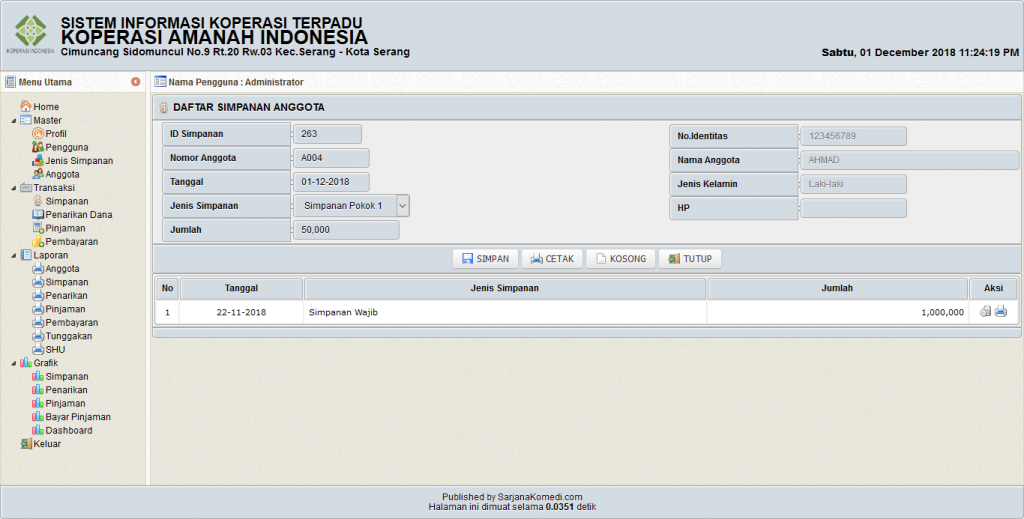Open the Home menu item

46,106
